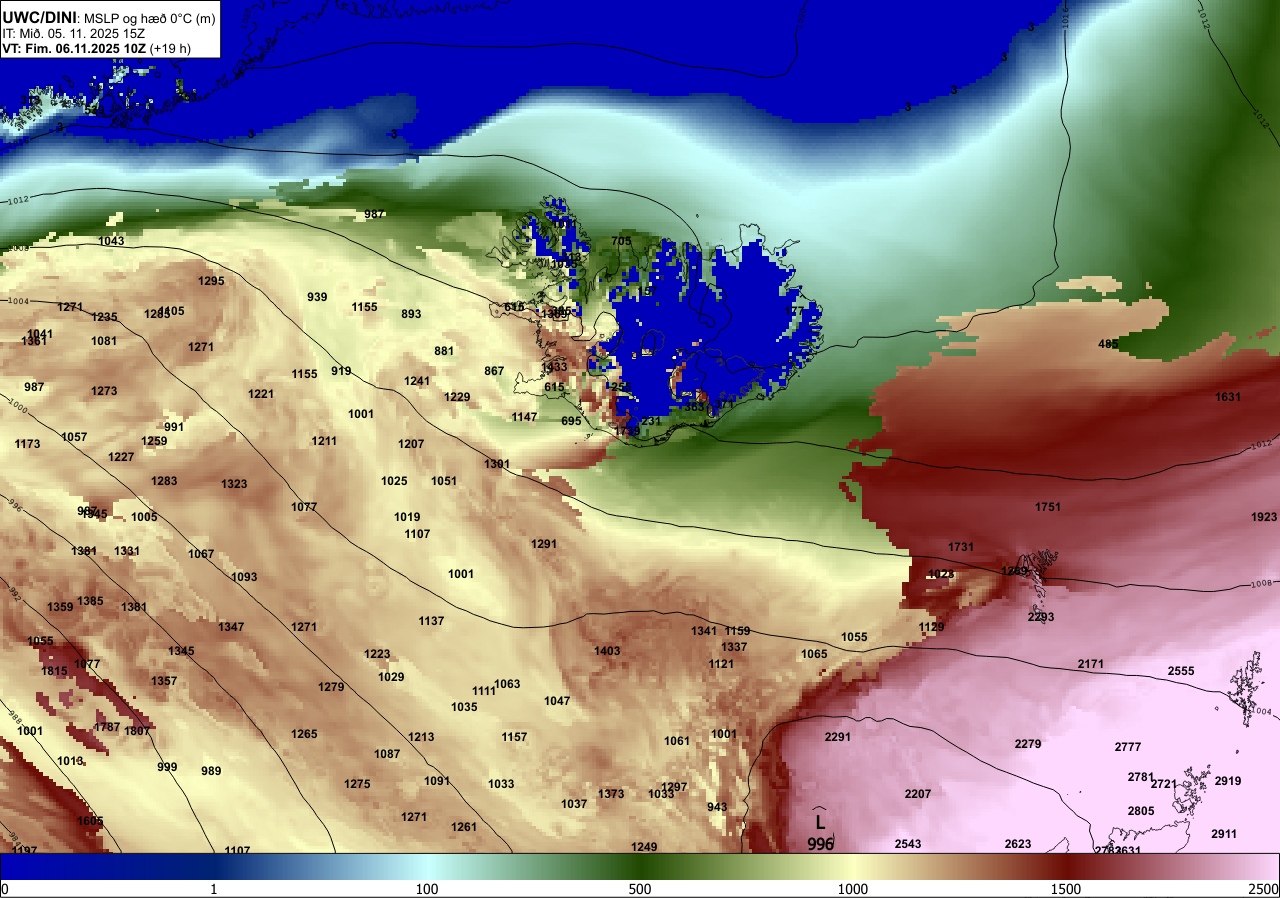Click the map value 1403
The width and height of the screenshot is (1280, 898).
pos(607,651)
